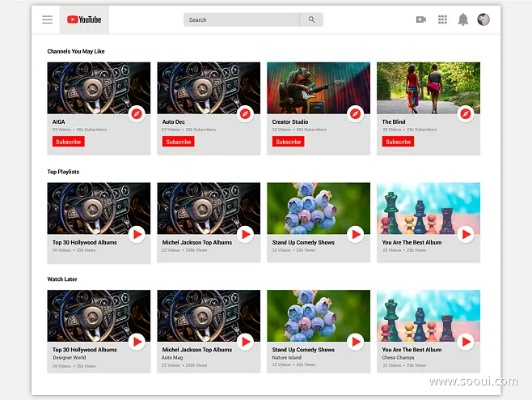
Task: Open the Auto Dec channel thumbnail
Action: 209,88
